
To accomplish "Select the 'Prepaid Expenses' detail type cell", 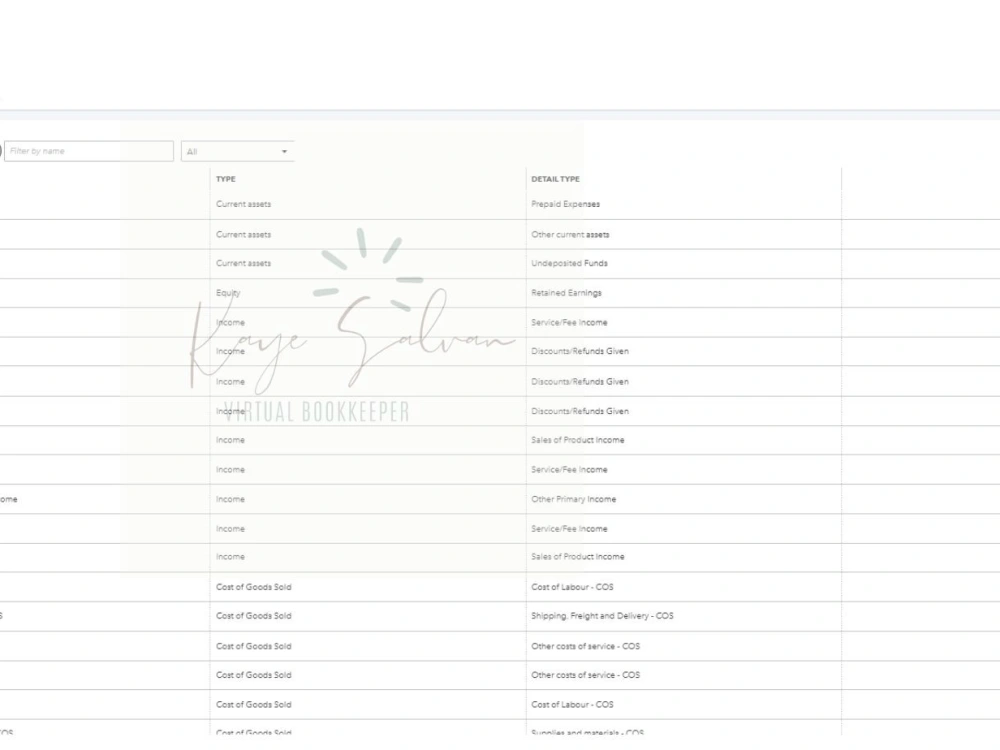I will (566, 204).
